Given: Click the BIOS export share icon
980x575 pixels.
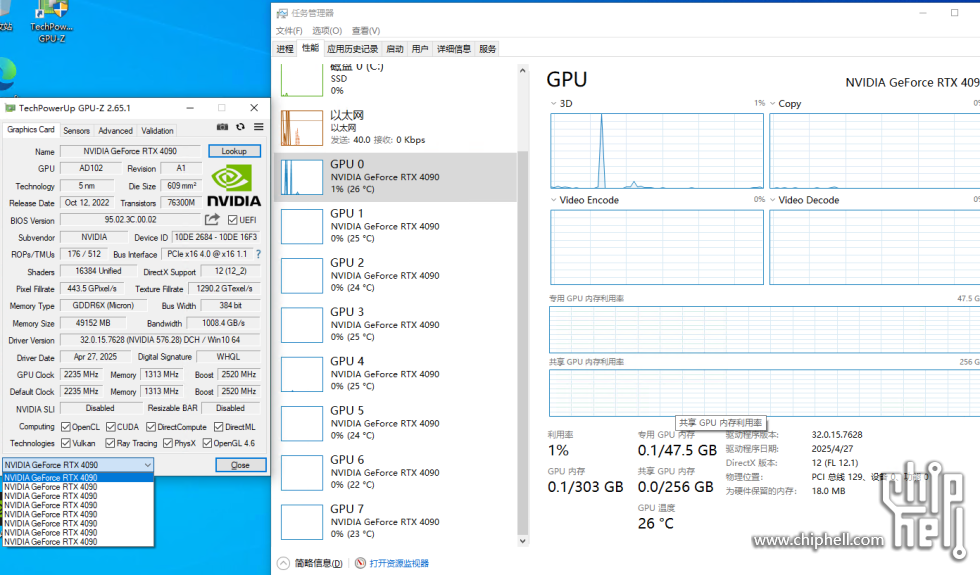Looking at the screenshot, I should pyautogui.click(x=212, y=219).
